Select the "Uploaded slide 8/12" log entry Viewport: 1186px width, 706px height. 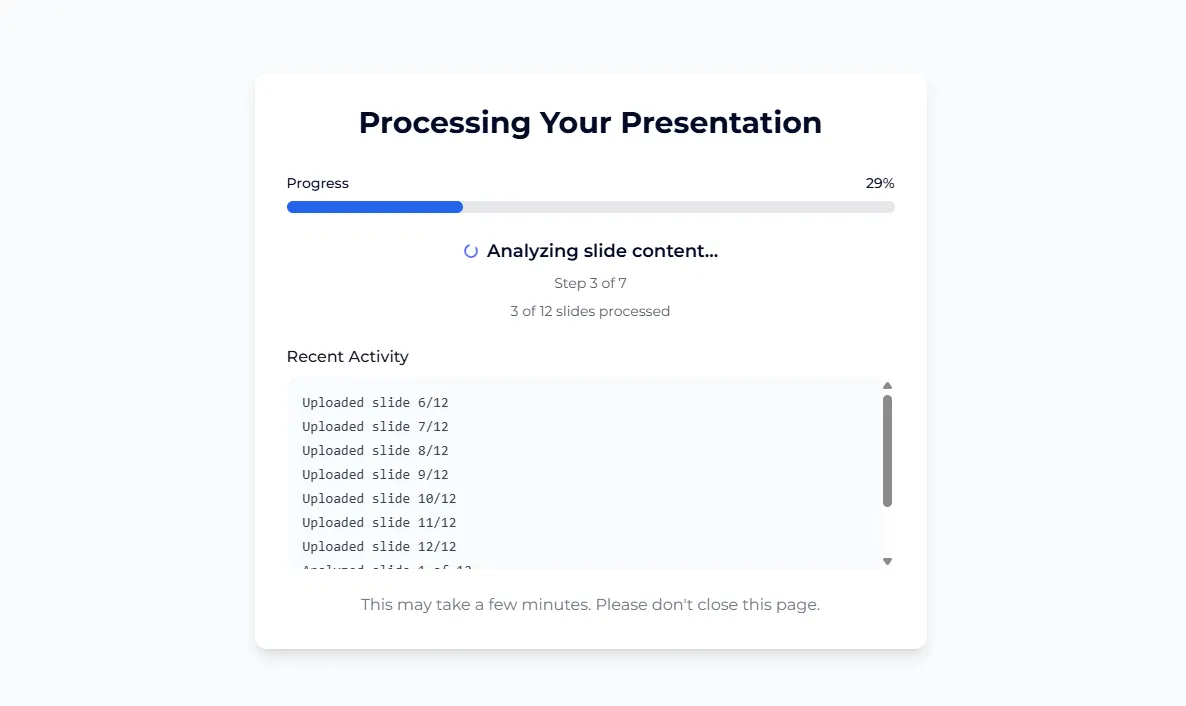(375, 451)
